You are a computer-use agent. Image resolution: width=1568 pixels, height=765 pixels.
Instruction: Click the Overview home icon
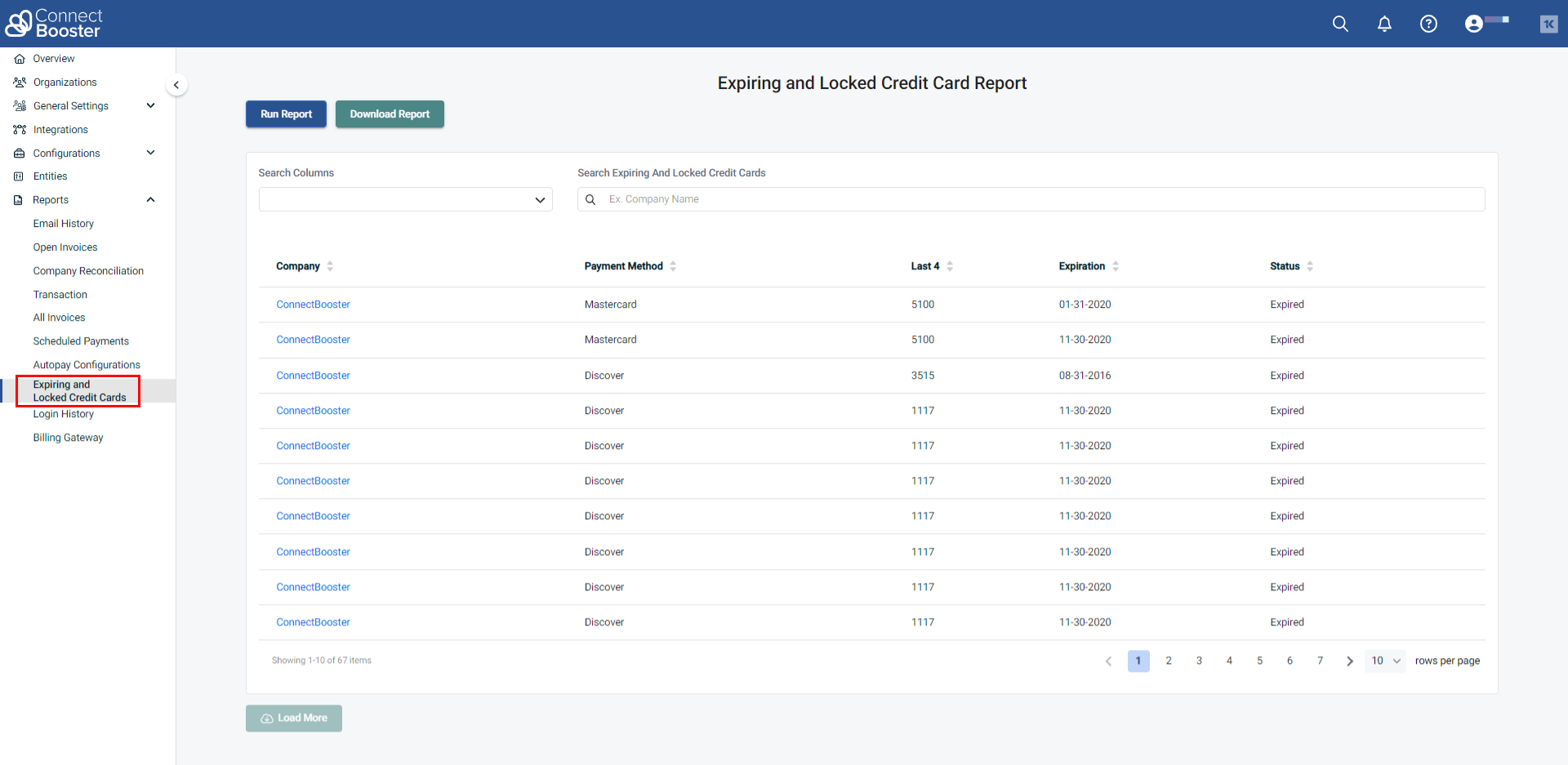pyautogui.click(x=20, y=59)
